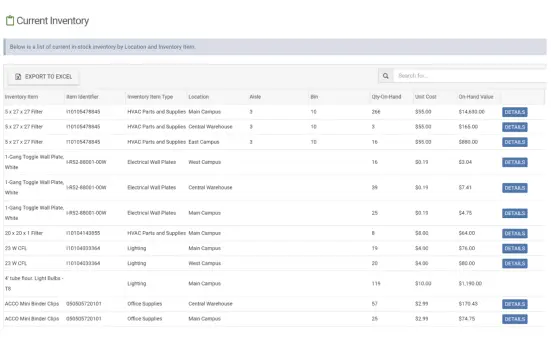Sort by Qty-On-Hand column header
Image resolution: width=551 pixels, height=362 pixels.
point(386,97)
